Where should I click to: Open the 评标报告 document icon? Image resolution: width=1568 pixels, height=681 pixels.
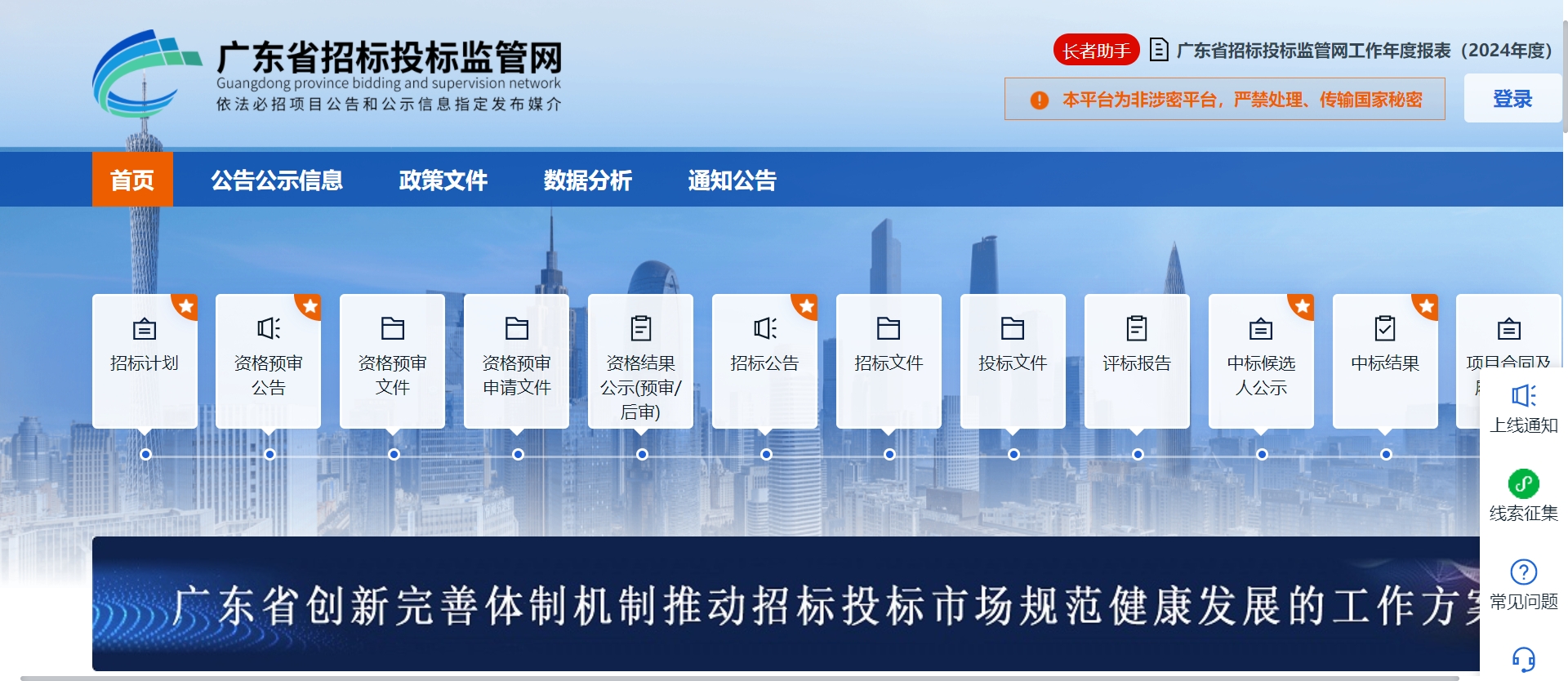click(1137, 328)
